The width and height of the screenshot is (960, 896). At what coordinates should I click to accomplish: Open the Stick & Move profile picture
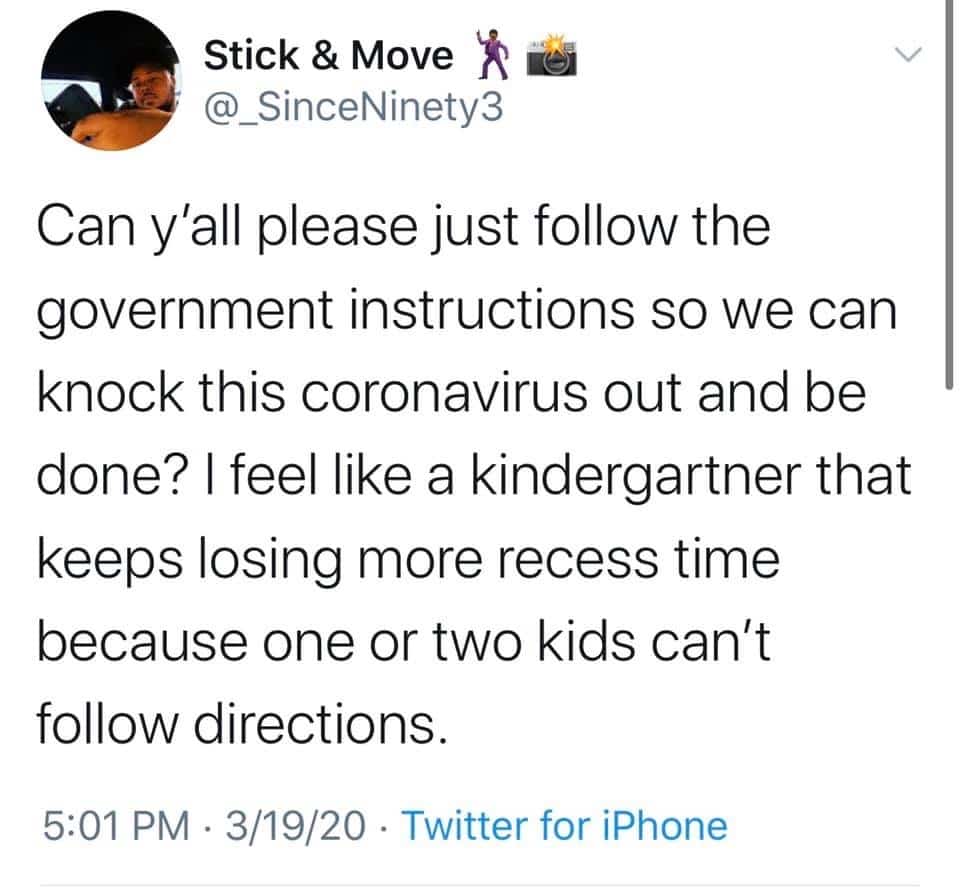tap(111, 80)
